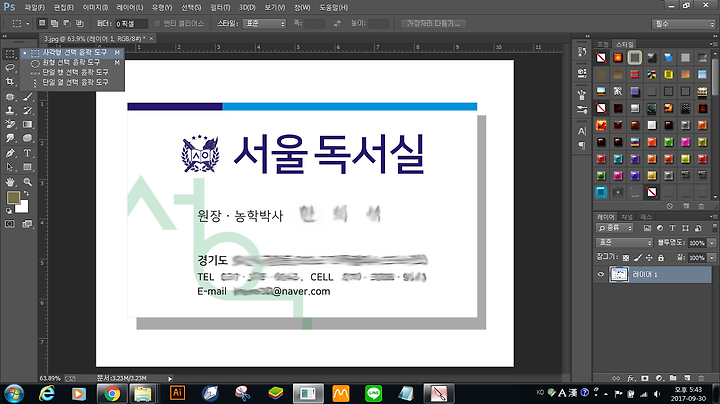Open the LINE app from taskbar
This screenshot has height=404, width=720.
pos(373,393)
